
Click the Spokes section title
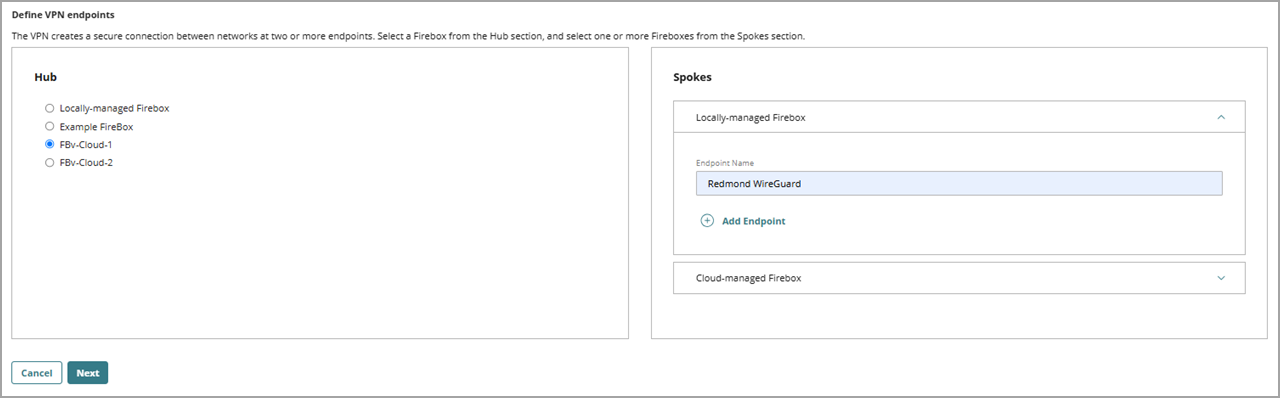[x=692, y=77]
